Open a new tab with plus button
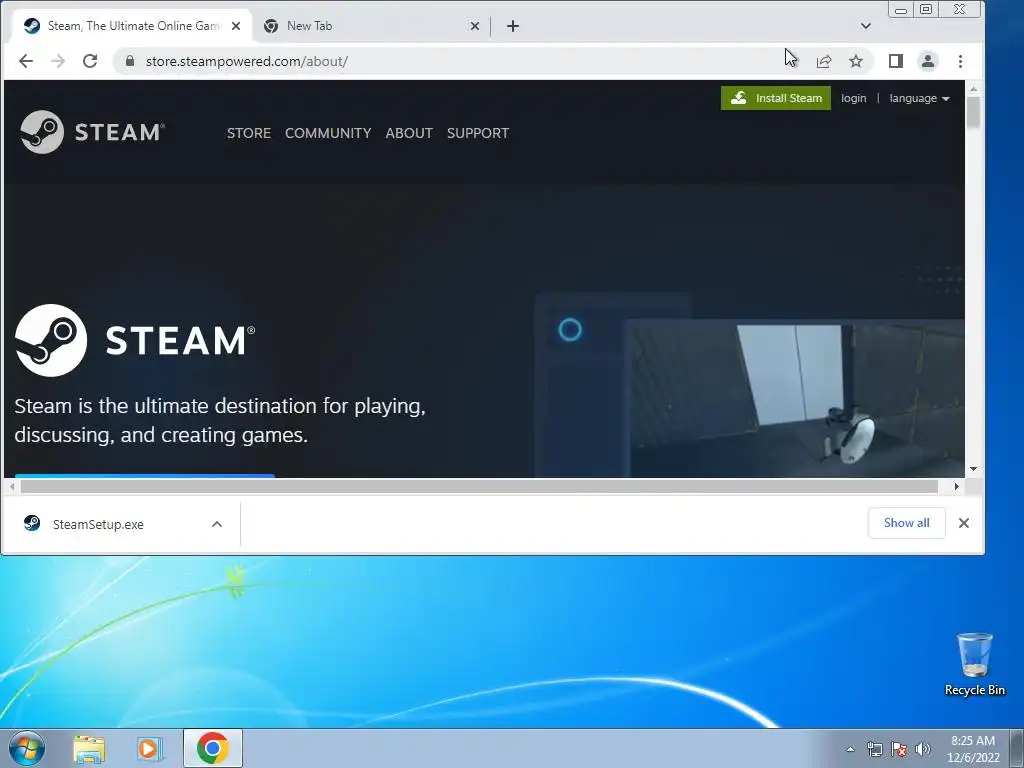This screenshot has height=768, width=1024. tap(513, 26)
